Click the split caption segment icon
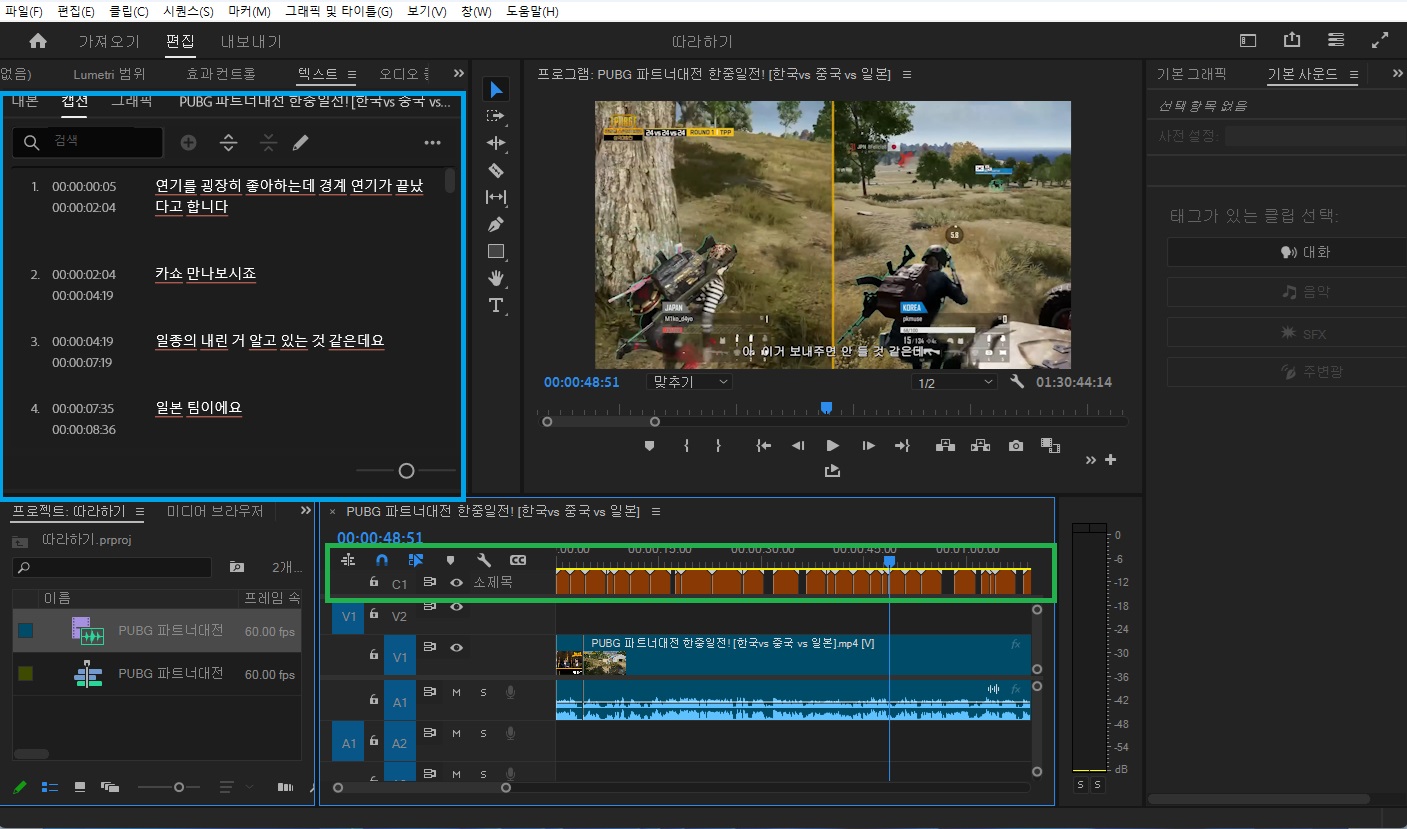 click(228, 142)
